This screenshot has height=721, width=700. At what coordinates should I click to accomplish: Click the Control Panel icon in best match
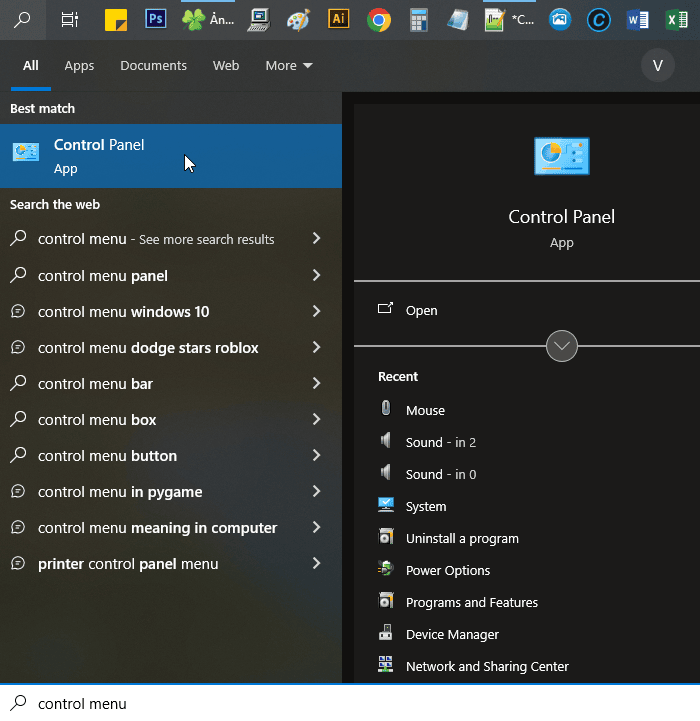26,152
